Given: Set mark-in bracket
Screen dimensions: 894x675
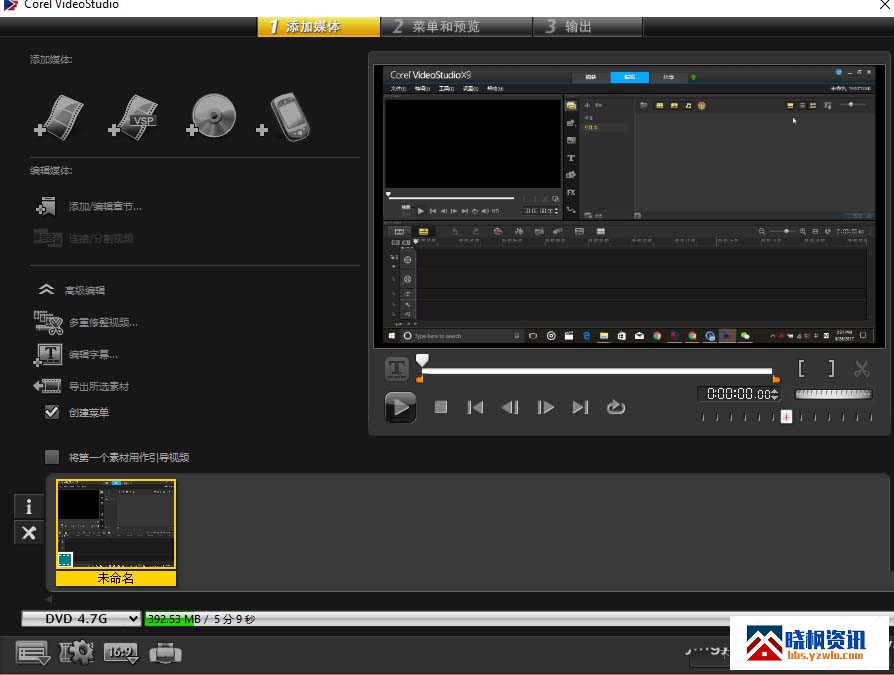Looking at the screenshot, I should coord(802,369).
